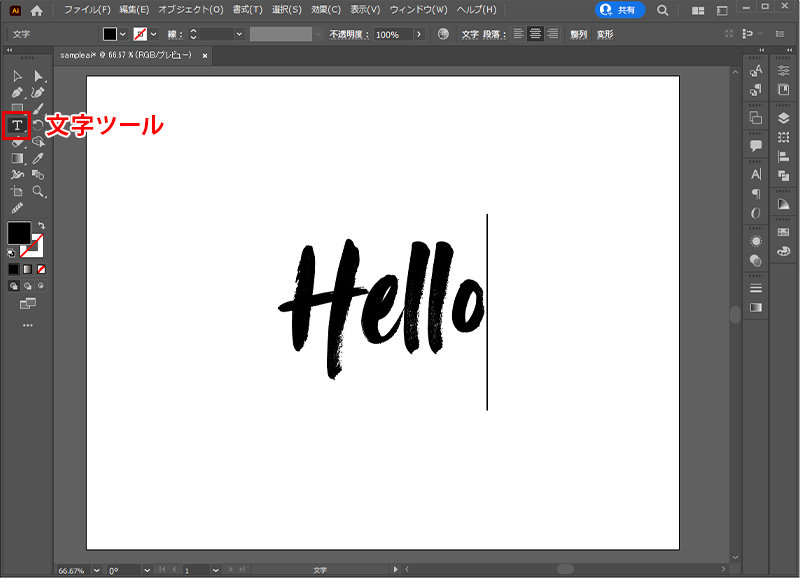This screenshot has height=579, width=800.
Task: Select the Eyedropper tool
Action: [39, 158]
